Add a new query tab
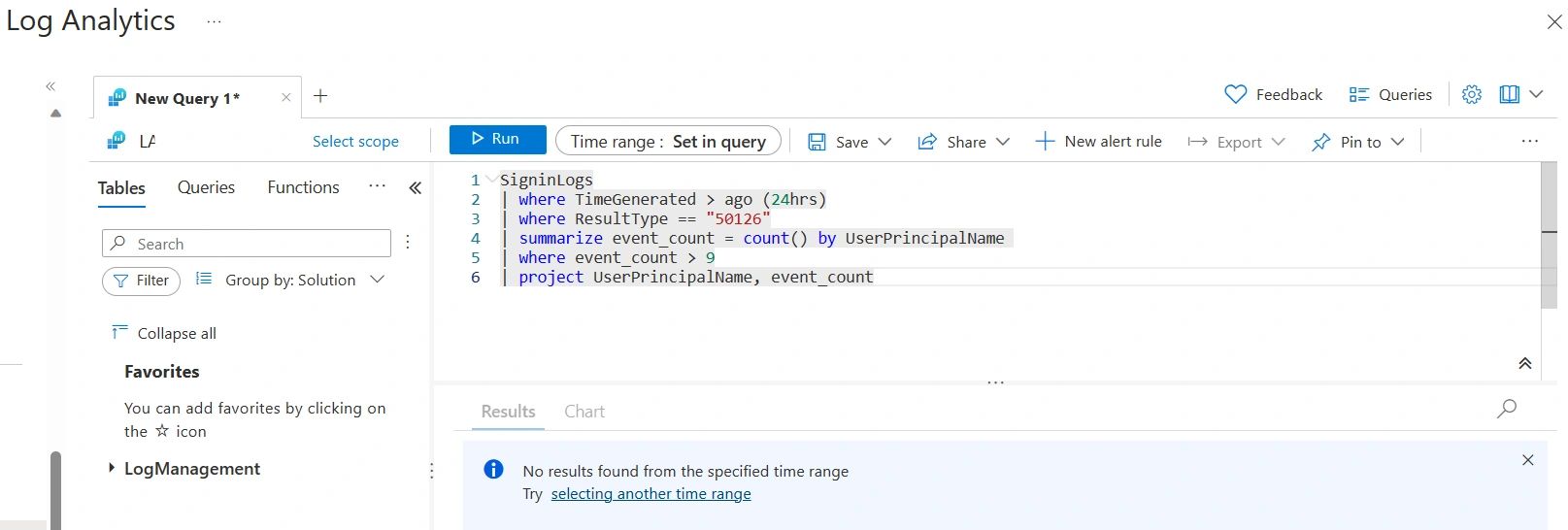The height and width of the screenshot is (530, 1568). [x=320, y=95]
